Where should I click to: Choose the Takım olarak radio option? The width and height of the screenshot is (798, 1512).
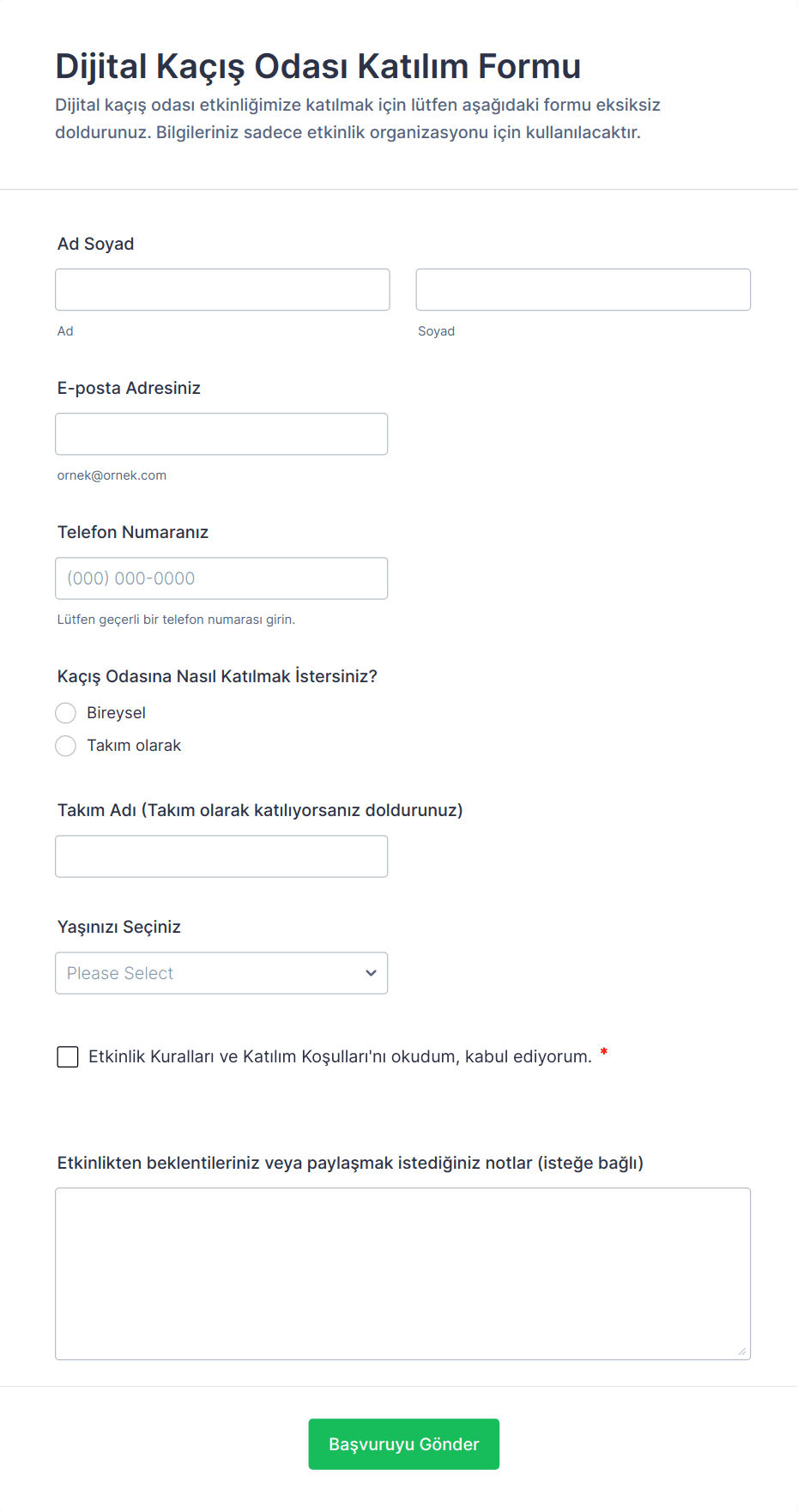click(66, 747)
